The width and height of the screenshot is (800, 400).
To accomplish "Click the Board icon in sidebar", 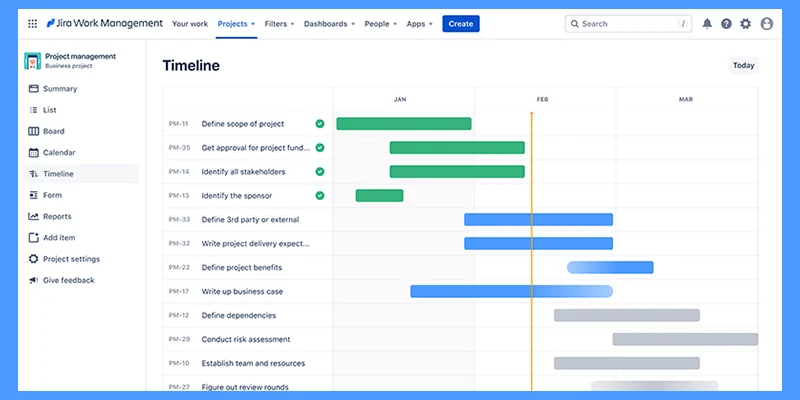I will [x=33, y=131].
